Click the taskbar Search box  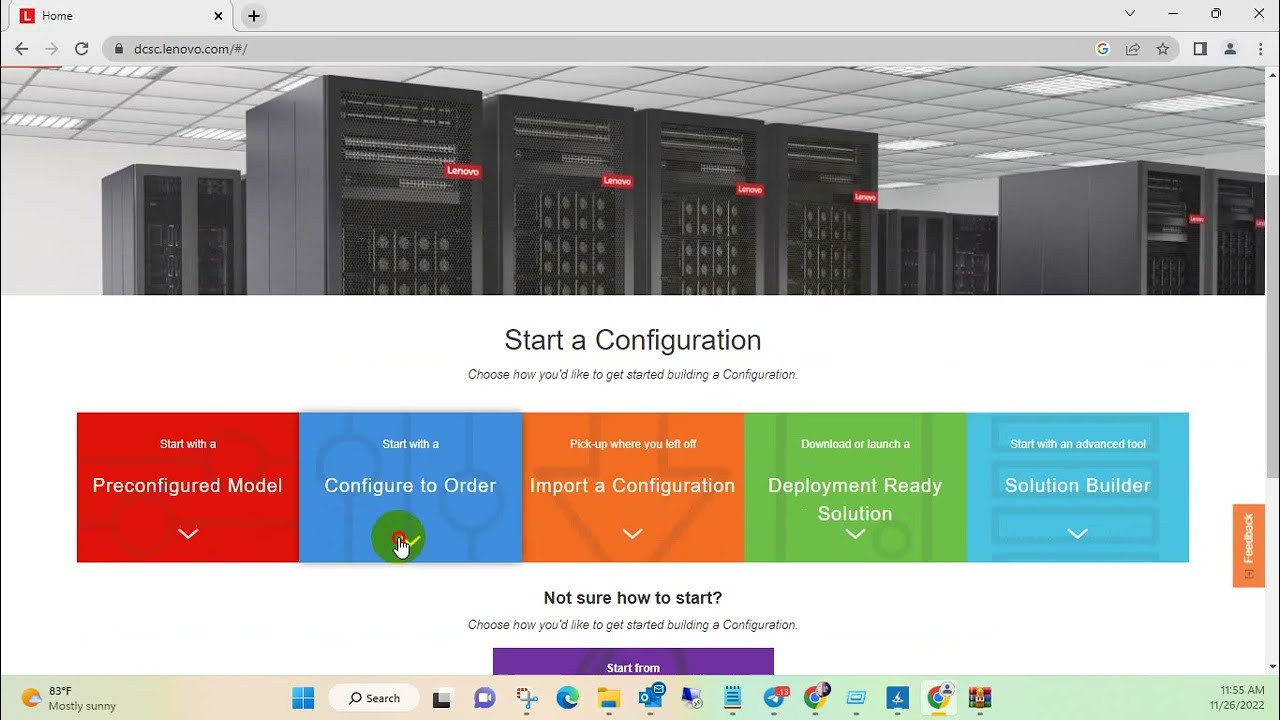pyautogui.click(x=374, y=698)
